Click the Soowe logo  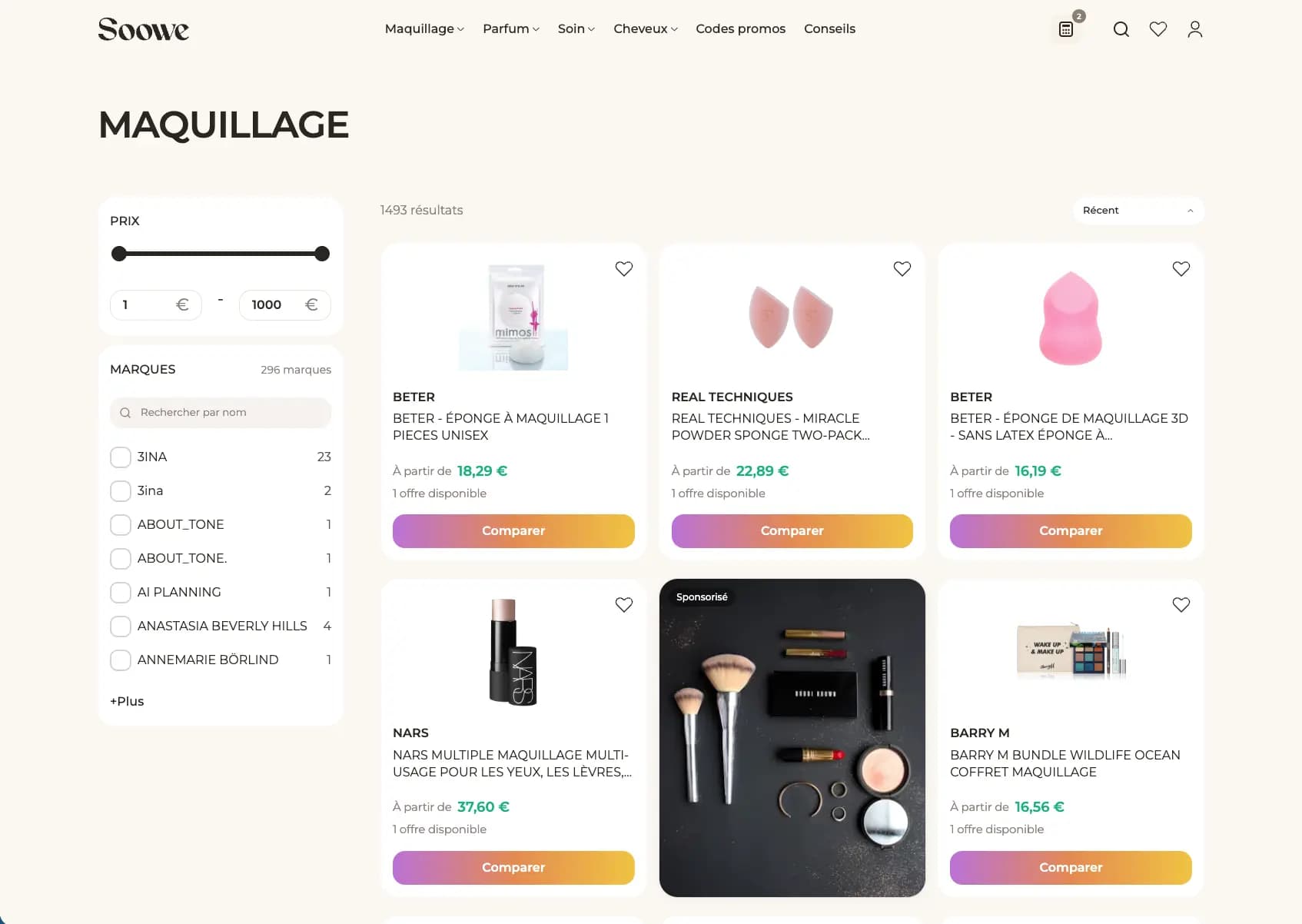click(144, 29)
